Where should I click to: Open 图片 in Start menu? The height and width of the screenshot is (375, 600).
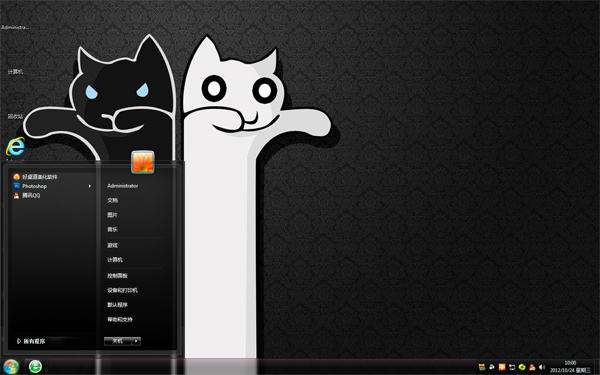click(x=112, y=215)
